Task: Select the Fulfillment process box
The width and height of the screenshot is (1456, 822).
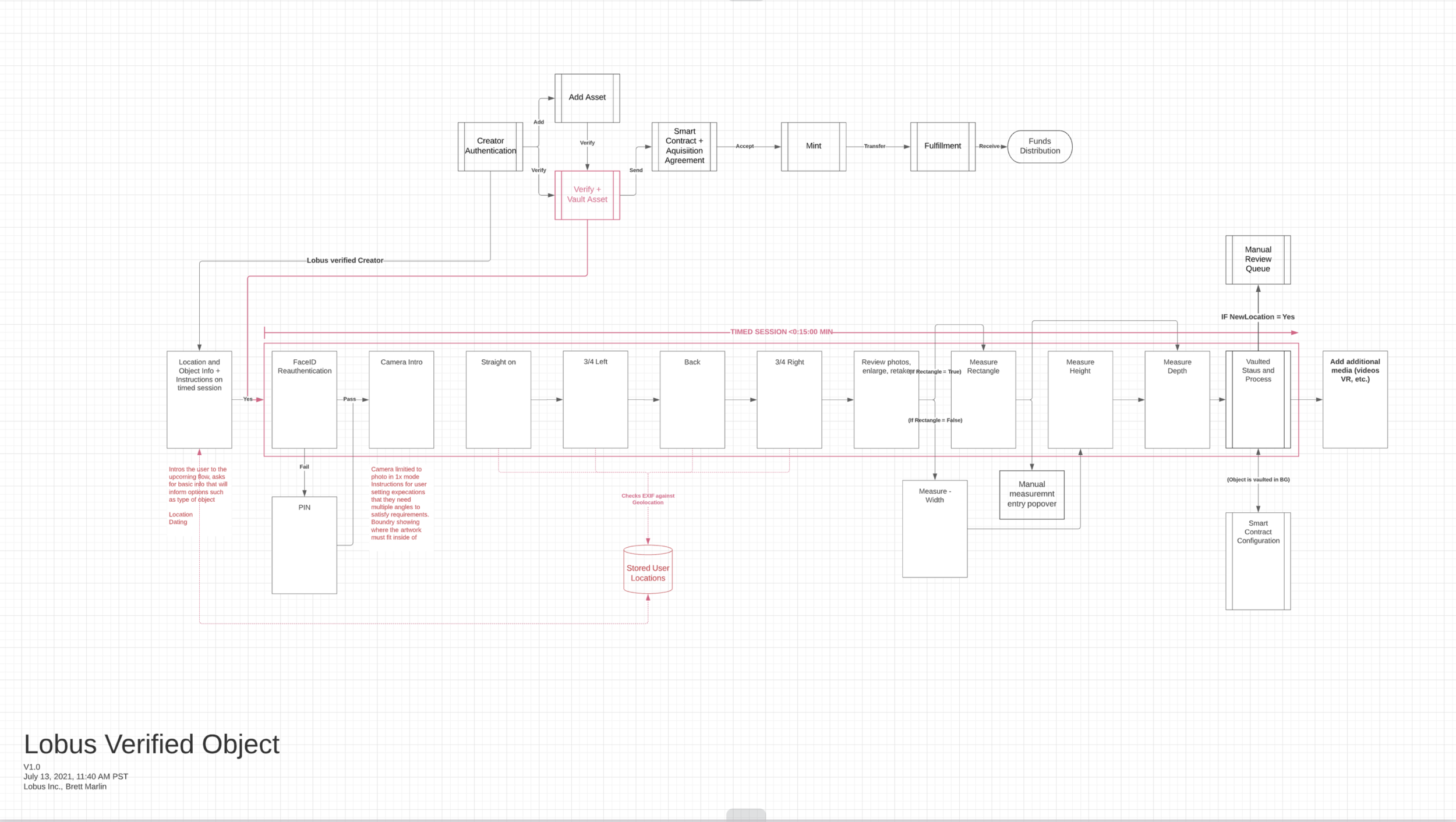Action: pyautogui.click(x=943, y=146)
